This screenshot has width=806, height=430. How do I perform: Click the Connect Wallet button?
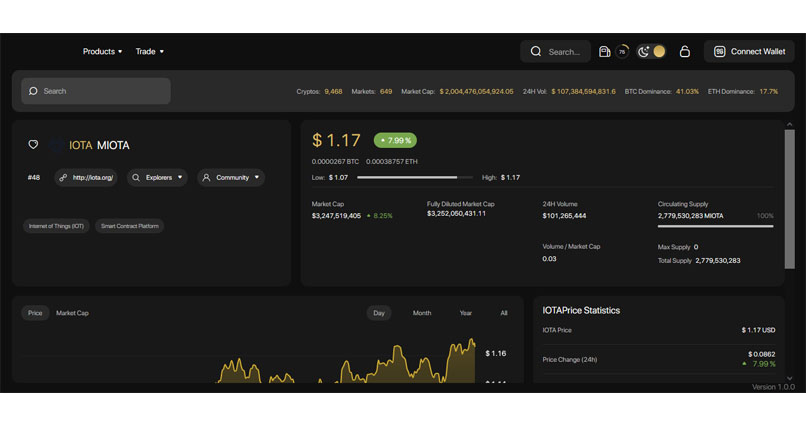pos(749,51)
